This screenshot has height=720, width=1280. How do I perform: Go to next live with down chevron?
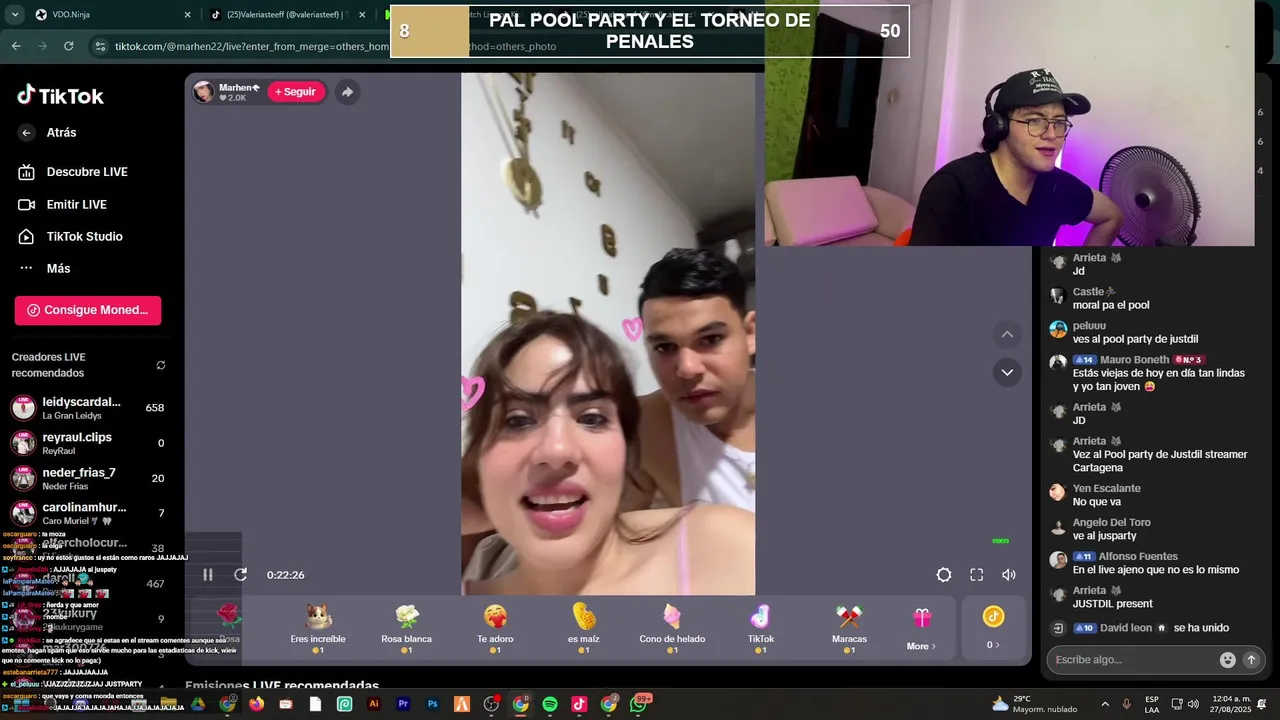click(x=1007, y=372)
